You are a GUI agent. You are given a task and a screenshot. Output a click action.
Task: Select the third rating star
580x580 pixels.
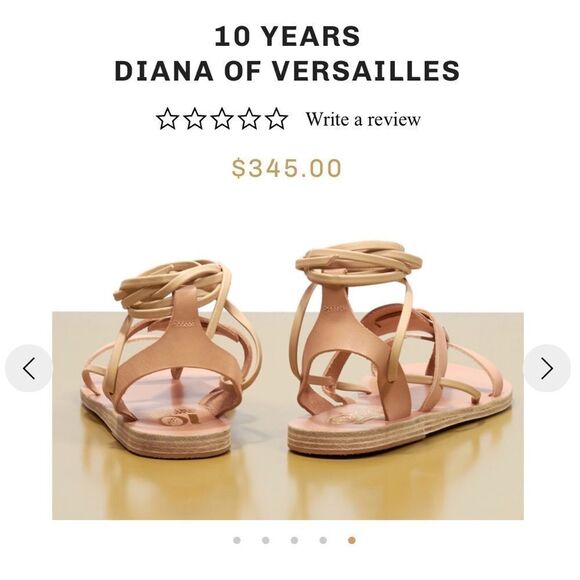222,119
